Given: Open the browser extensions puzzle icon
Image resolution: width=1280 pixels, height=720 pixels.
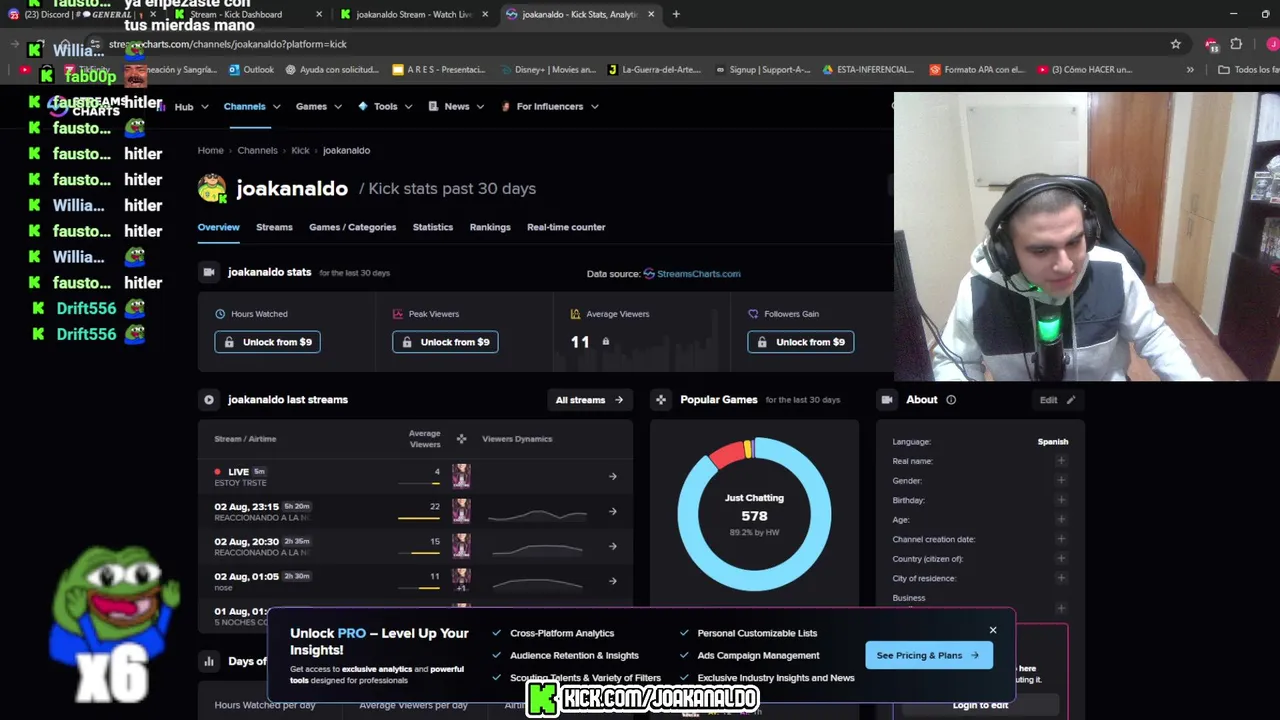Looking at the screenshot, I should tap(1236, 44).
